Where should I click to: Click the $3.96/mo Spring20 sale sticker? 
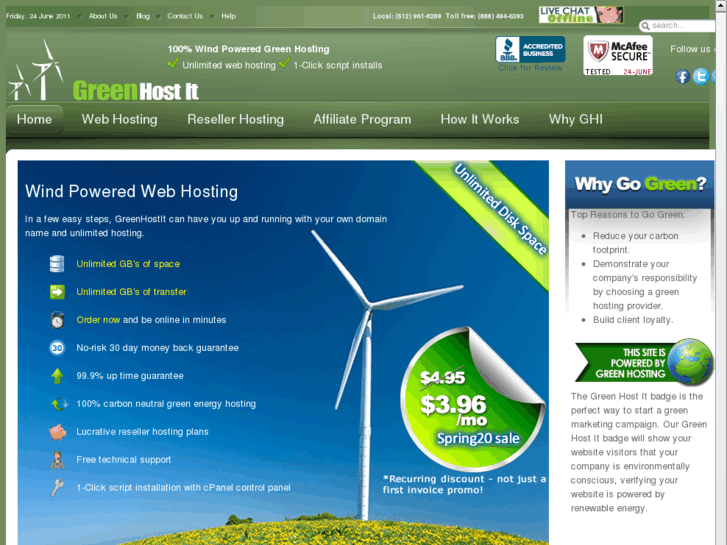coord(472,400)
